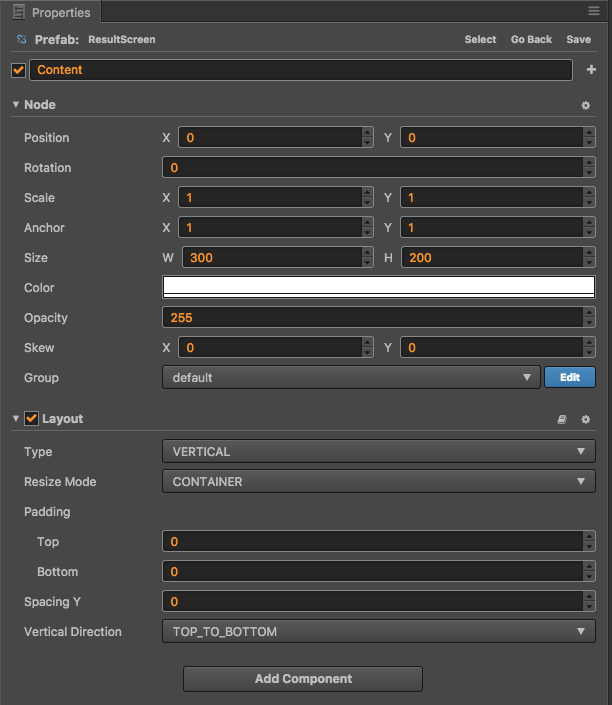Collapse the Layout section triangle
This screenshot has width=612, height=705.
click(x=16, y=419)
